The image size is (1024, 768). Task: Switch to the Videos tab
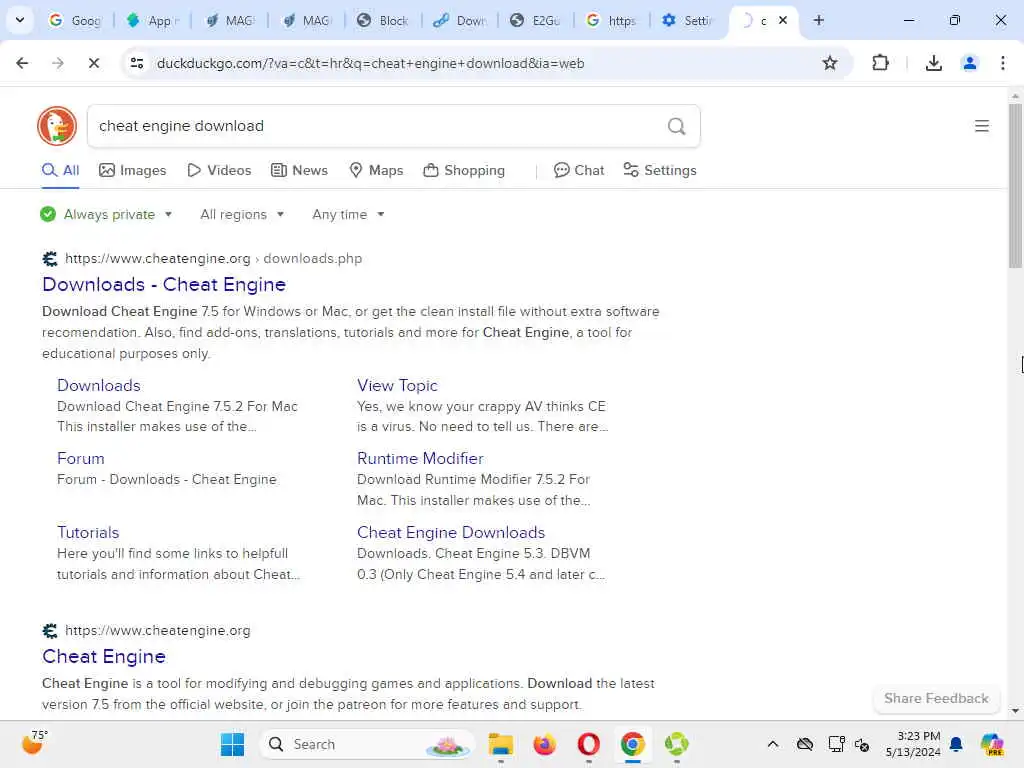click(219, 170)
